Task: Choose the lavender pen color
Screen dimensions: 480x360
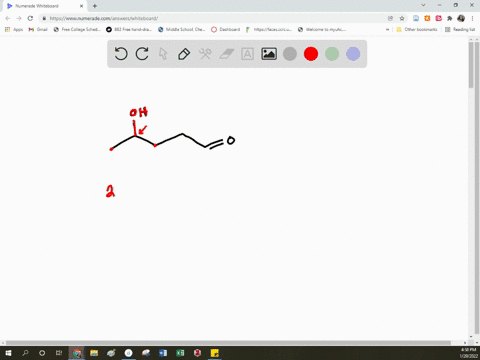Action: (x=353, y=54)
